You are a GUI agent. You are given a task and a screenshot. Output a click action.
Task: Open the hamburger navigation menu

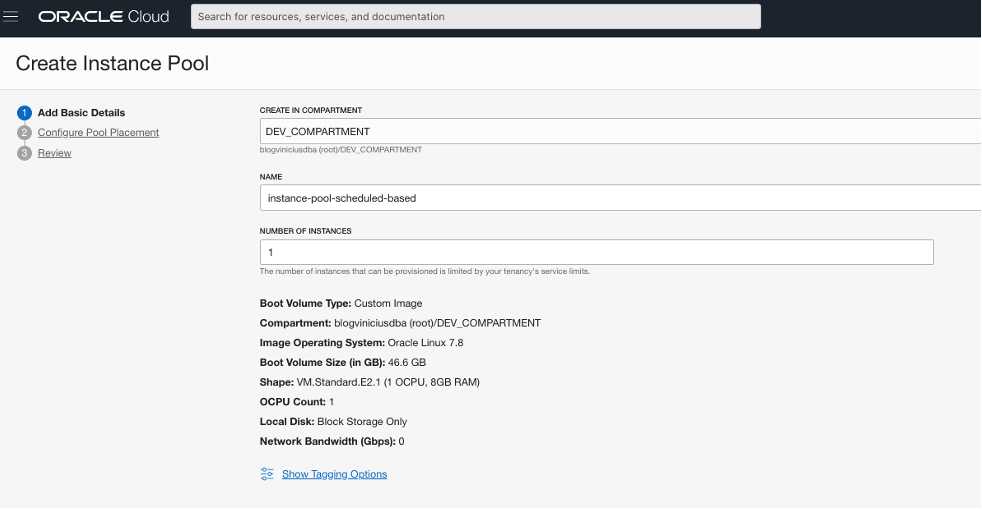click(12, 17)
